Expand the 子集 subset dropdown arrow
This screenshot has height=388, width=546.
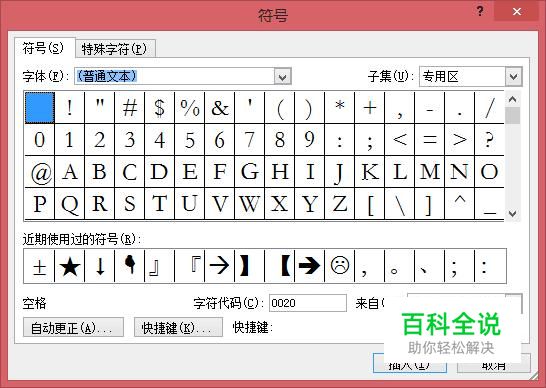click(514, 76)
